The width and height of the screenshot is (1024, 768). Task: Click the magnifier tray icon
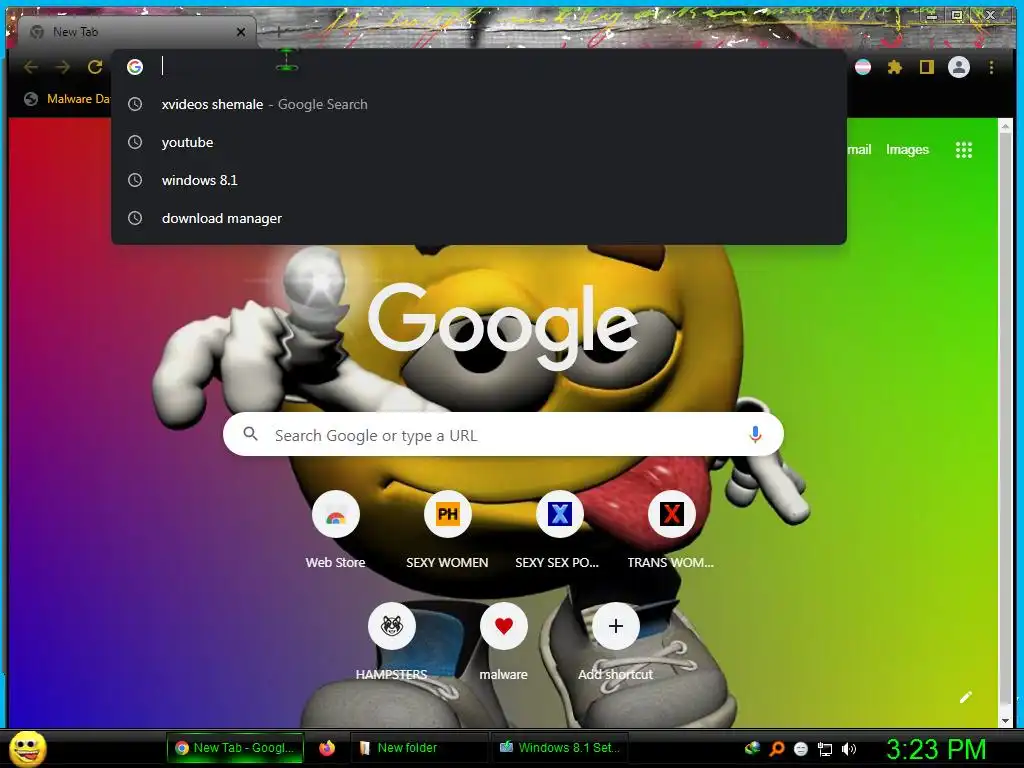[776, 748]
